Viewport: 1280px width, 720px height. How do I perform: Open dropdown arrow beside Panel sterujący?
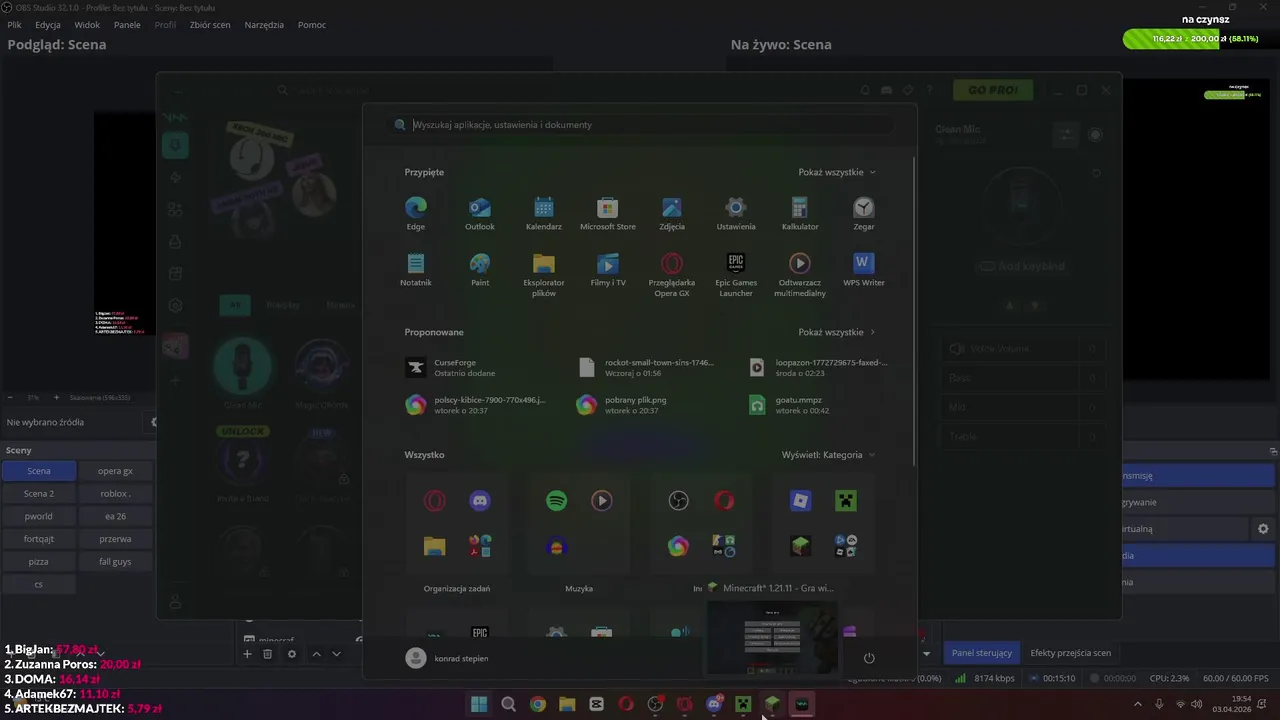(x=926, y=653)
